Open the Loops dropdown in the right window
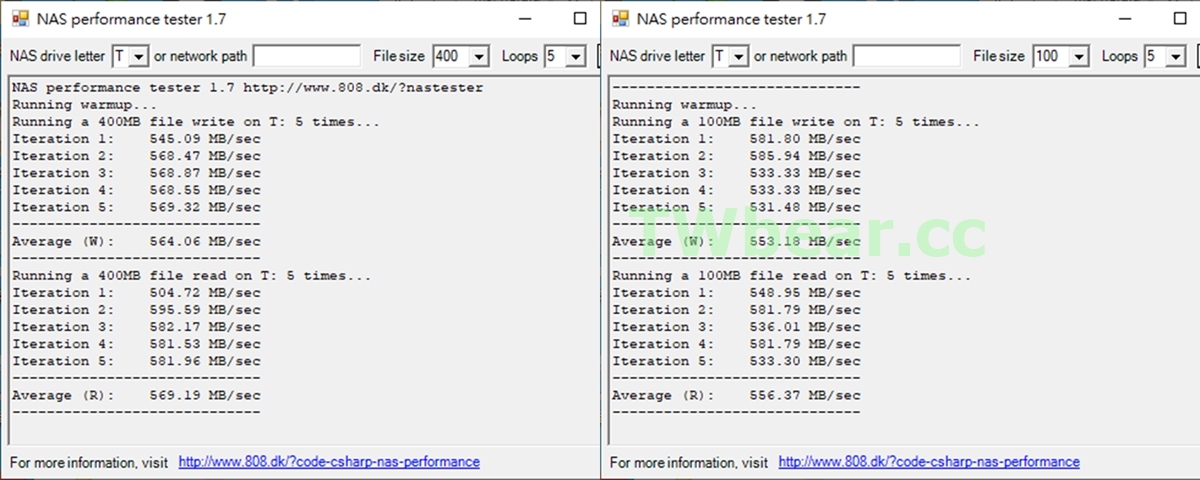 point(1175,57)
